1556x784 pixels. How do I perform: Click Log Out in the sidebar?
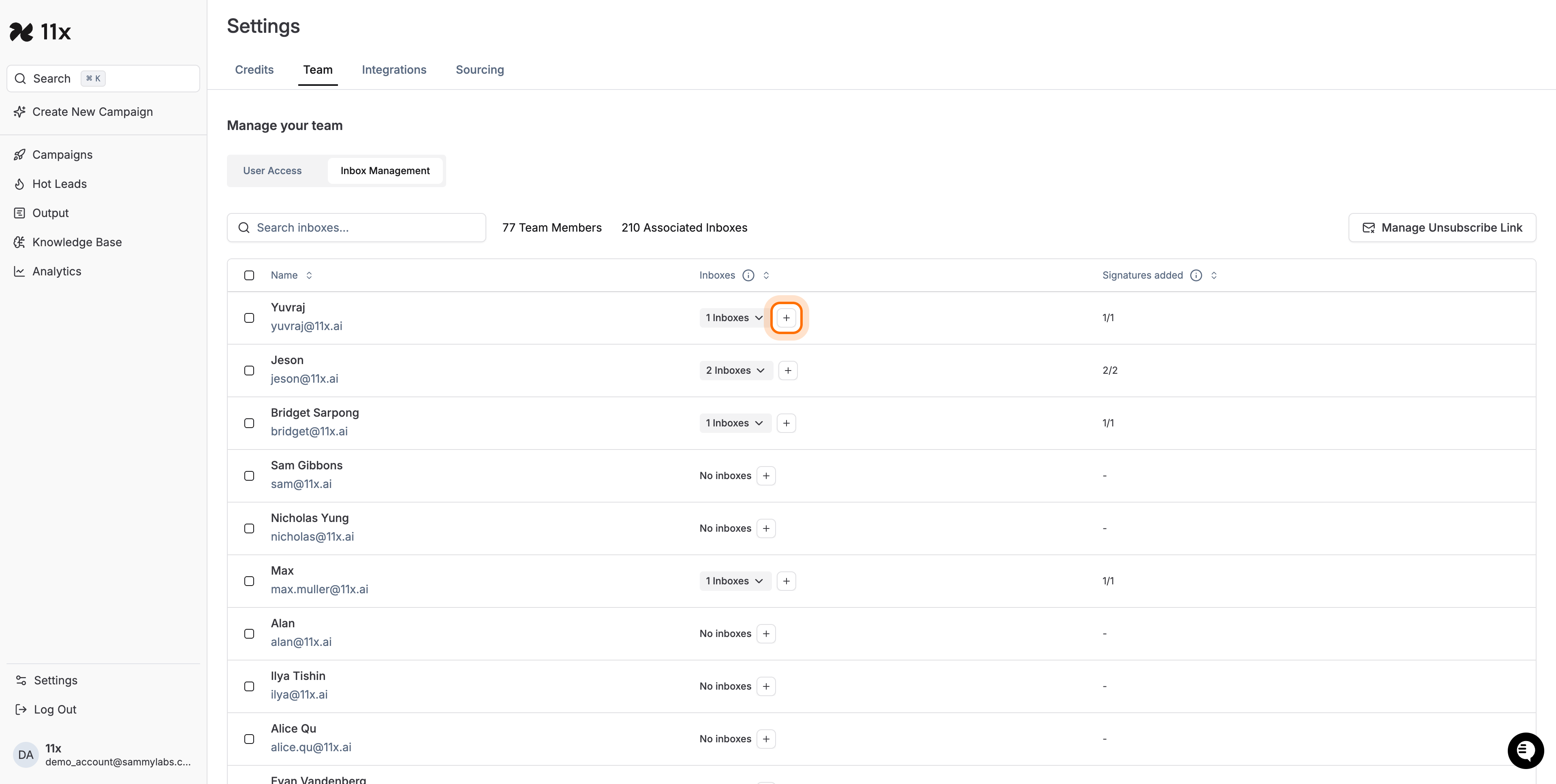tap(54, 709)
